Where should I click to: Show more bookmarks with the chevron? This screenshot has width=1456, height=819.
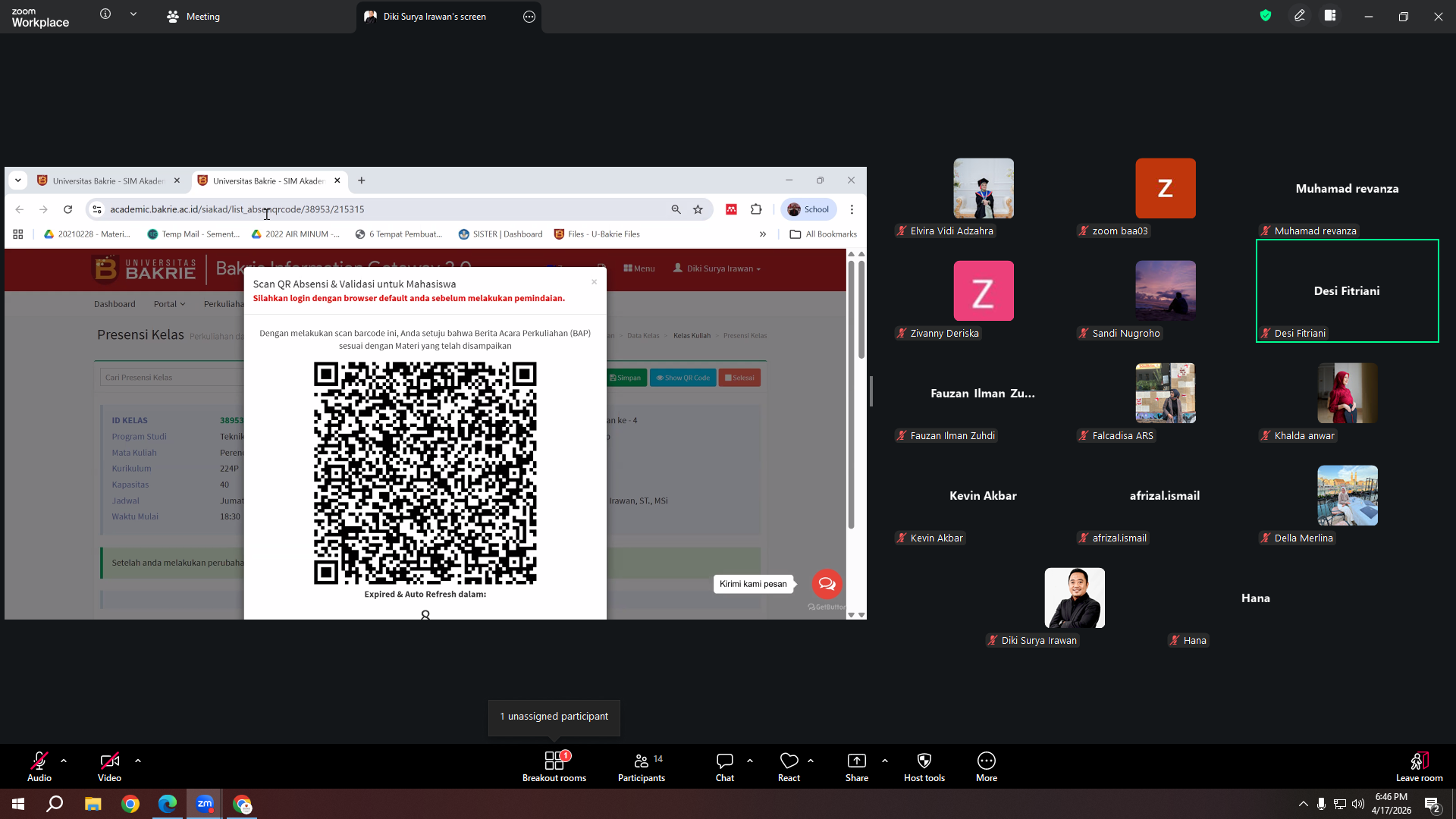(763, 234)
